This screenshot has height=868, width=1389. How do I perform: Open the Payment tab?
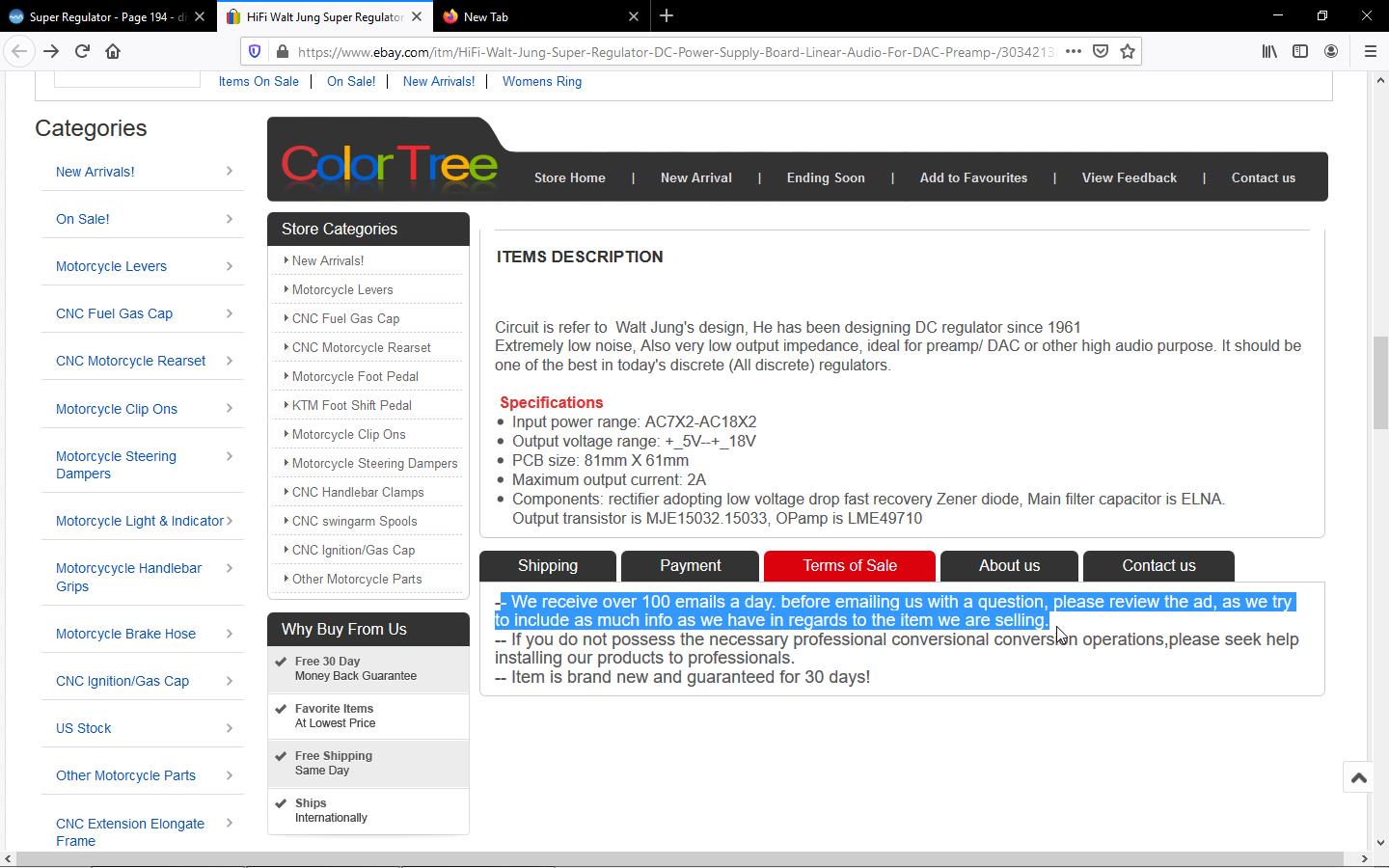click(690, 566)
